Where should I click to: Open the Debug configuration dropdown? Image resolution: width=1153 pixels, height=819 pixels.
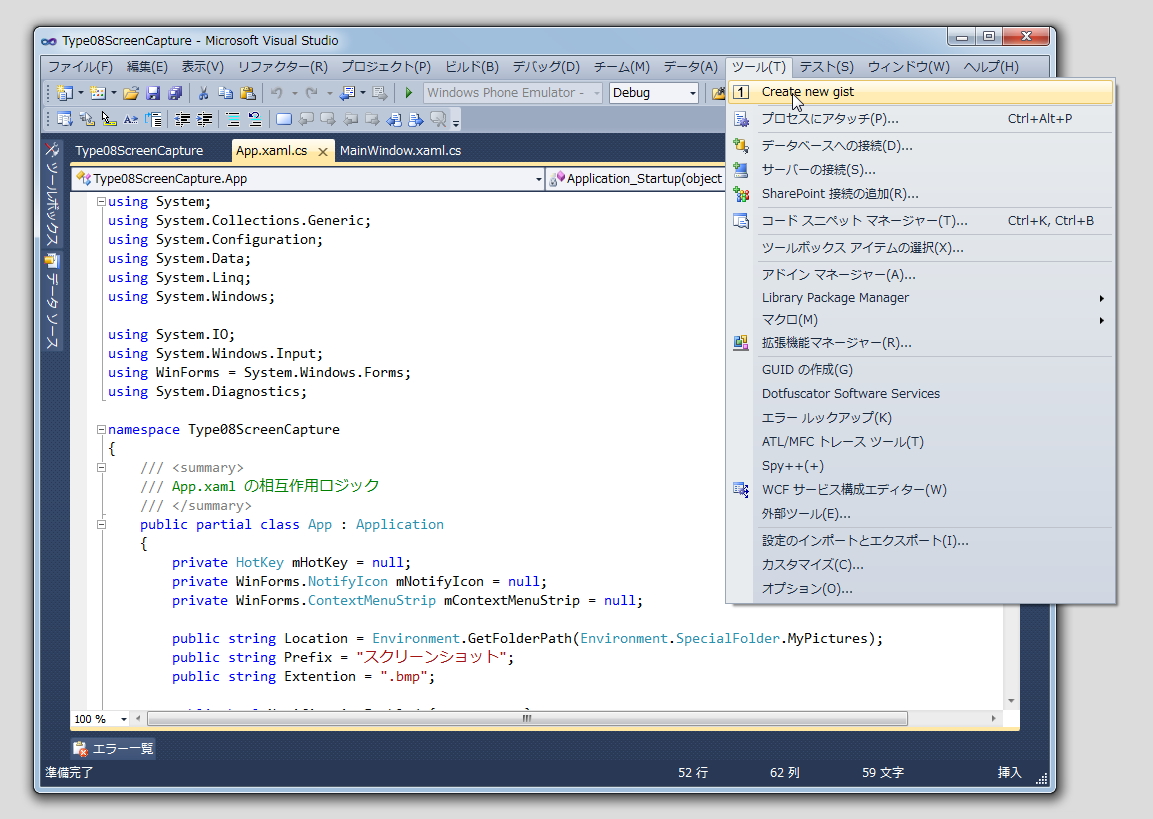pyautogui.click(x=691, y=93)
